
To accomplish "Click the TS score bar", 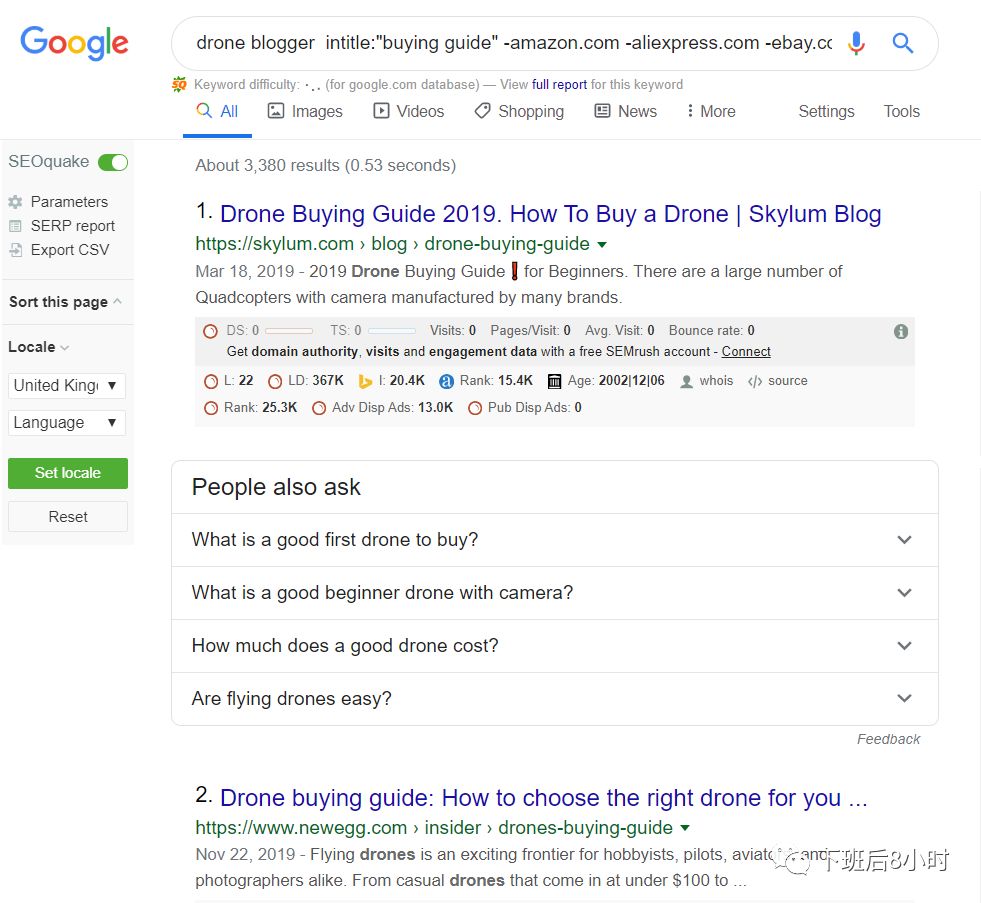I will (392, 330).
